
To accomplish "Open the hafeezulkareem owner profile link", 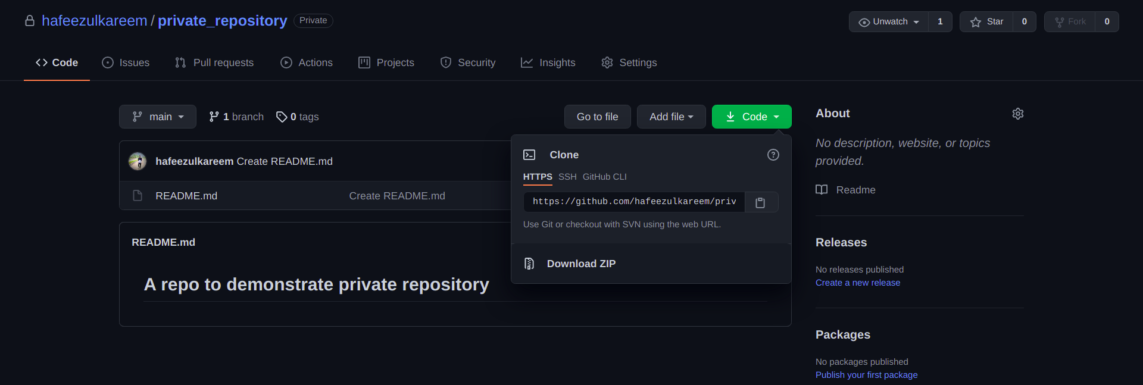I will [x=94, y=20].
